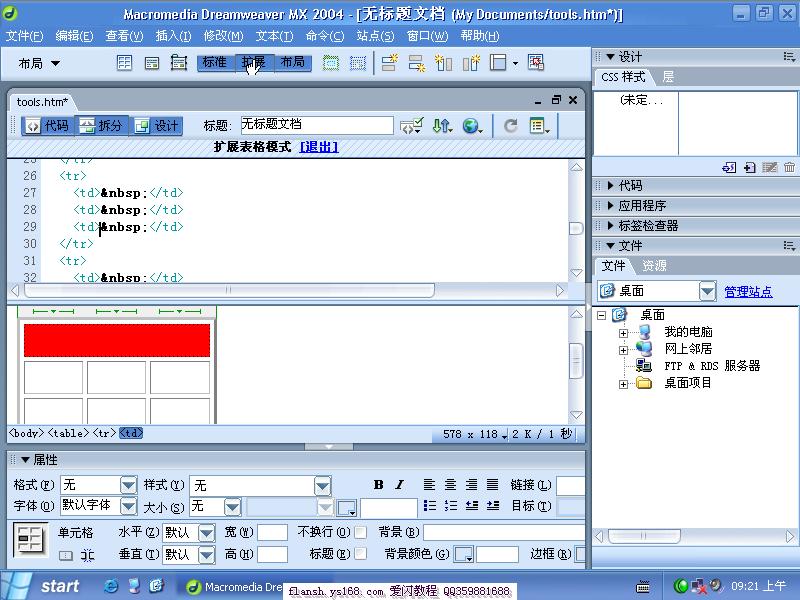Select the Draw Layer tool

[179, 63]
